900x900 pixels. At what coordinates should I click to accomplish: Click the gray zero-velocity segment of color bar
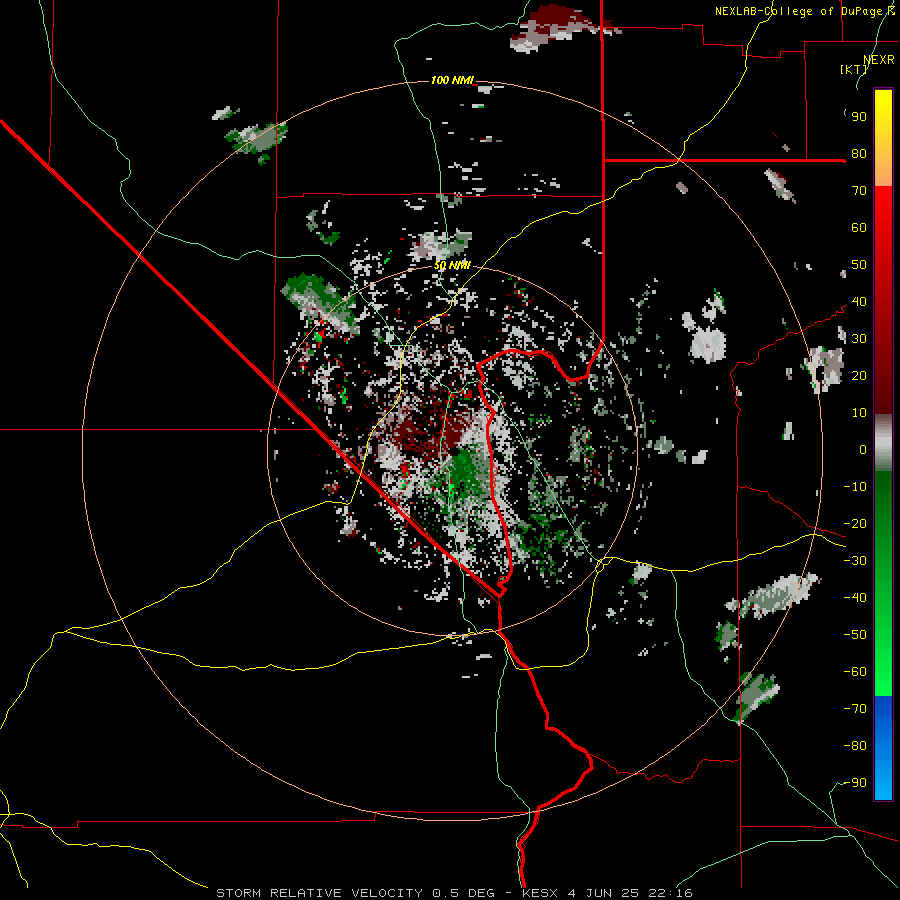point(883,442)
